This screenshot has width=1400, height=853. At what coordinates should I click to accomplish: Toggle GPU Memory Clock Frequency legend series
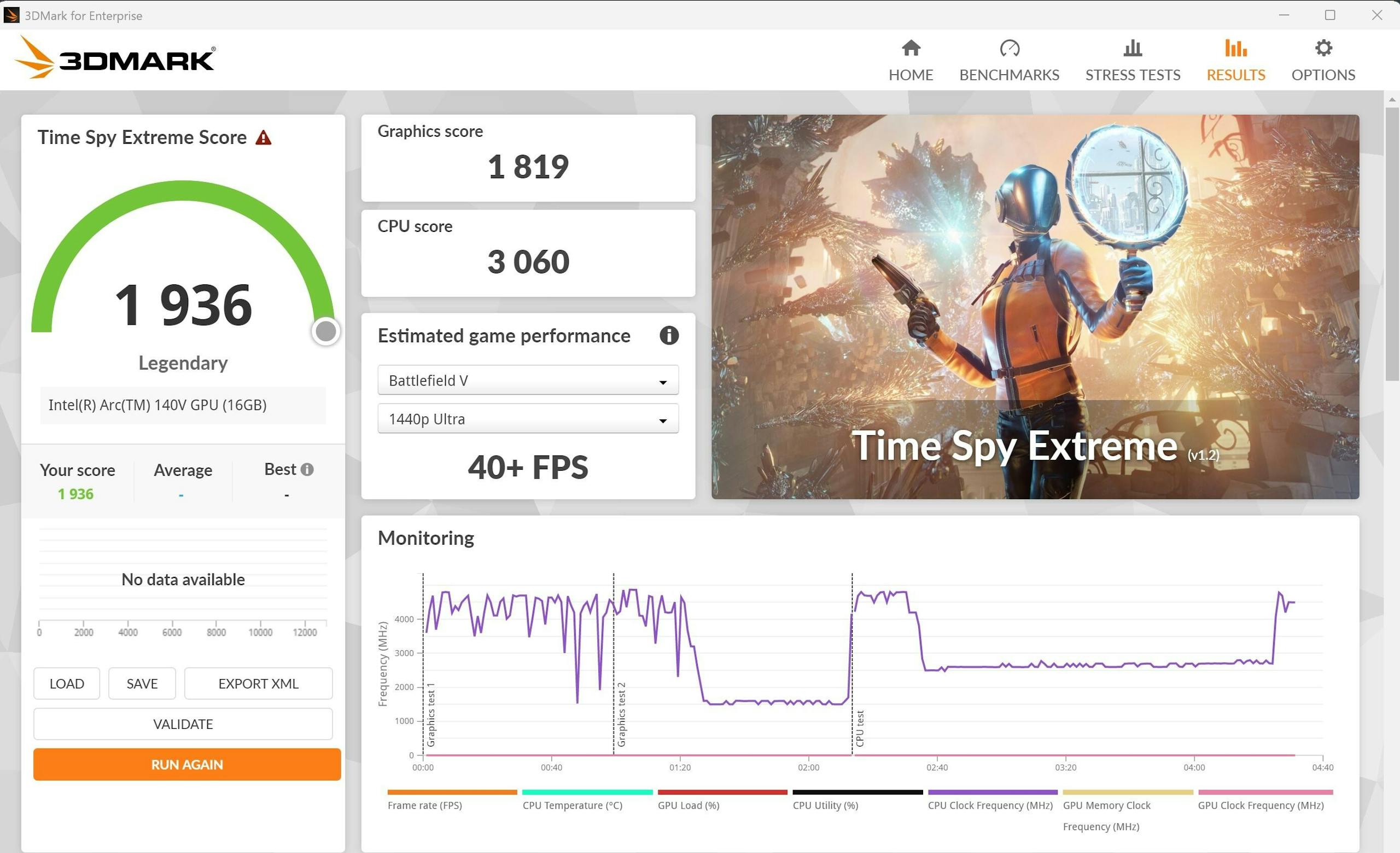point(1106,815)
